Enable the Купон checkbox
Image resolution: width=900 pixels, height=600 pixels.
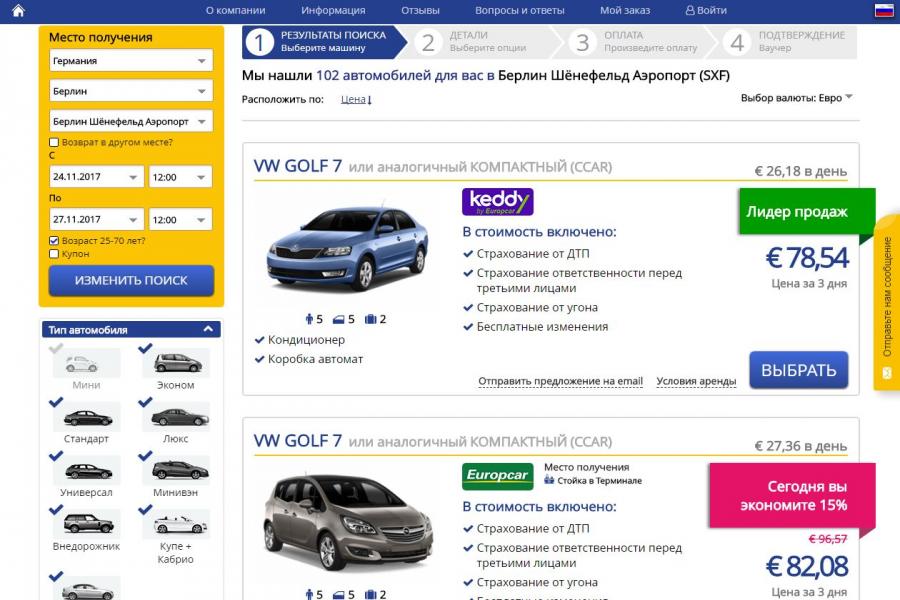(x=54, y=254)
